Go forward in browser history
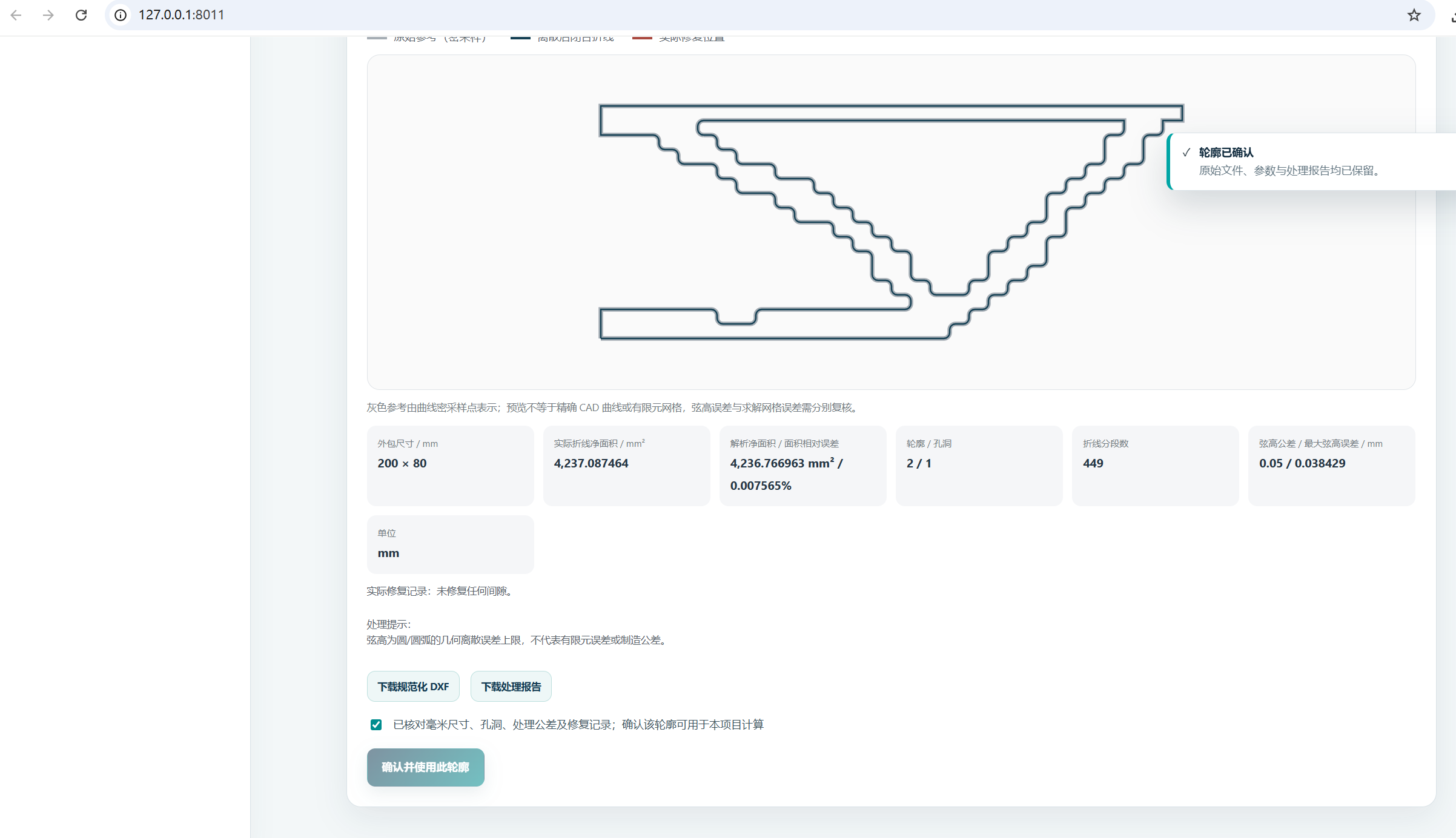Viewport: 1456px width, 838px height. coord(48,15)
